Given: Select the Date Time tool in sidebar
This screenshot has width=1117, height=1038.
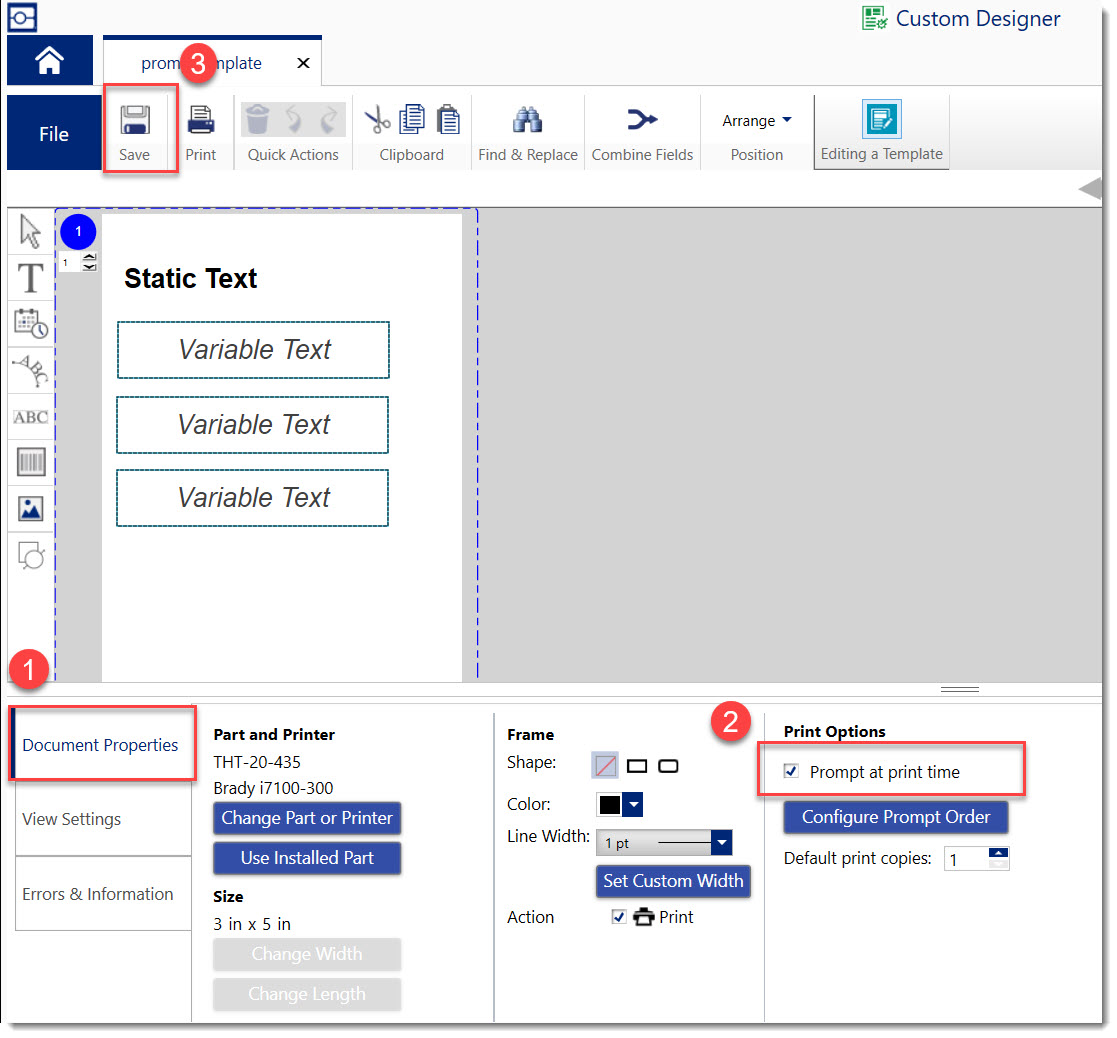Looking at the screenshot, I should (31, 324).
